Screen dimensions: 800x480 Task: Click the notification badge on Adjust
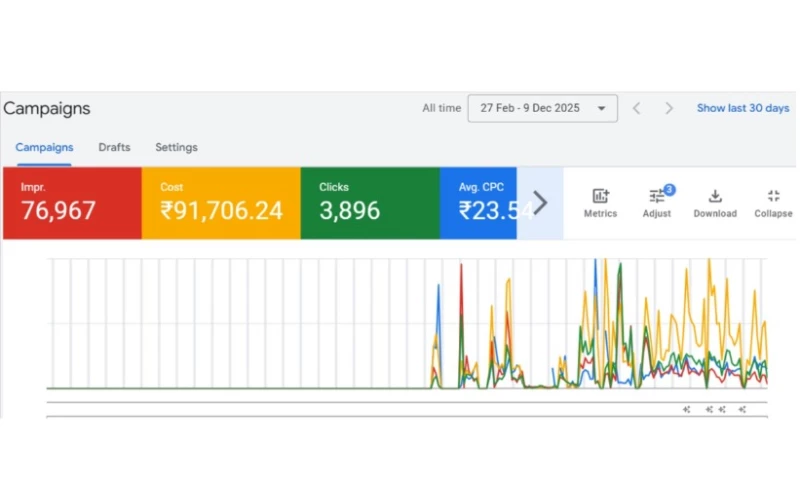click(x=669, y=189)
